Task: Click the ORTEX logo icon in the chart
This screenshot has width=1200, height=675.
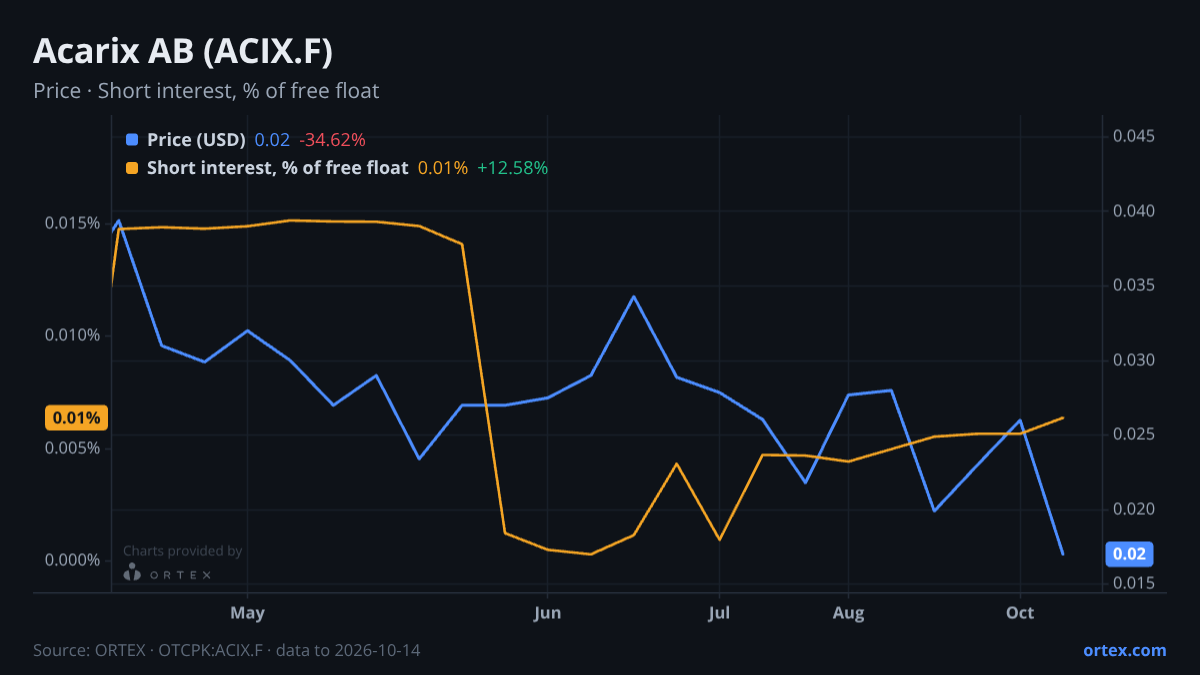Action: (x=132, y=573)
